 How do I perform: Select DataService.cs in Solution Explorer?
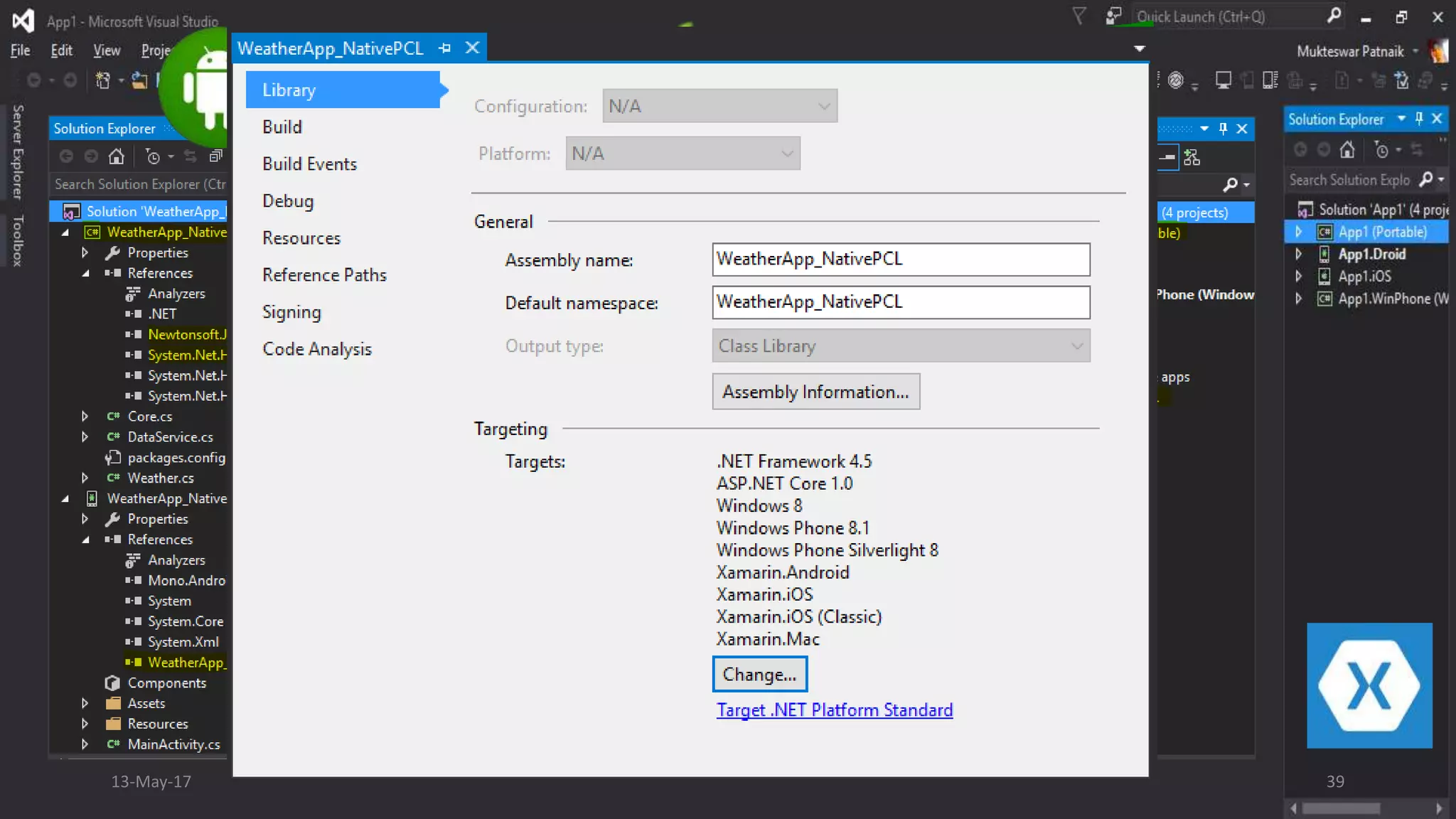click(x=170, y=437)
